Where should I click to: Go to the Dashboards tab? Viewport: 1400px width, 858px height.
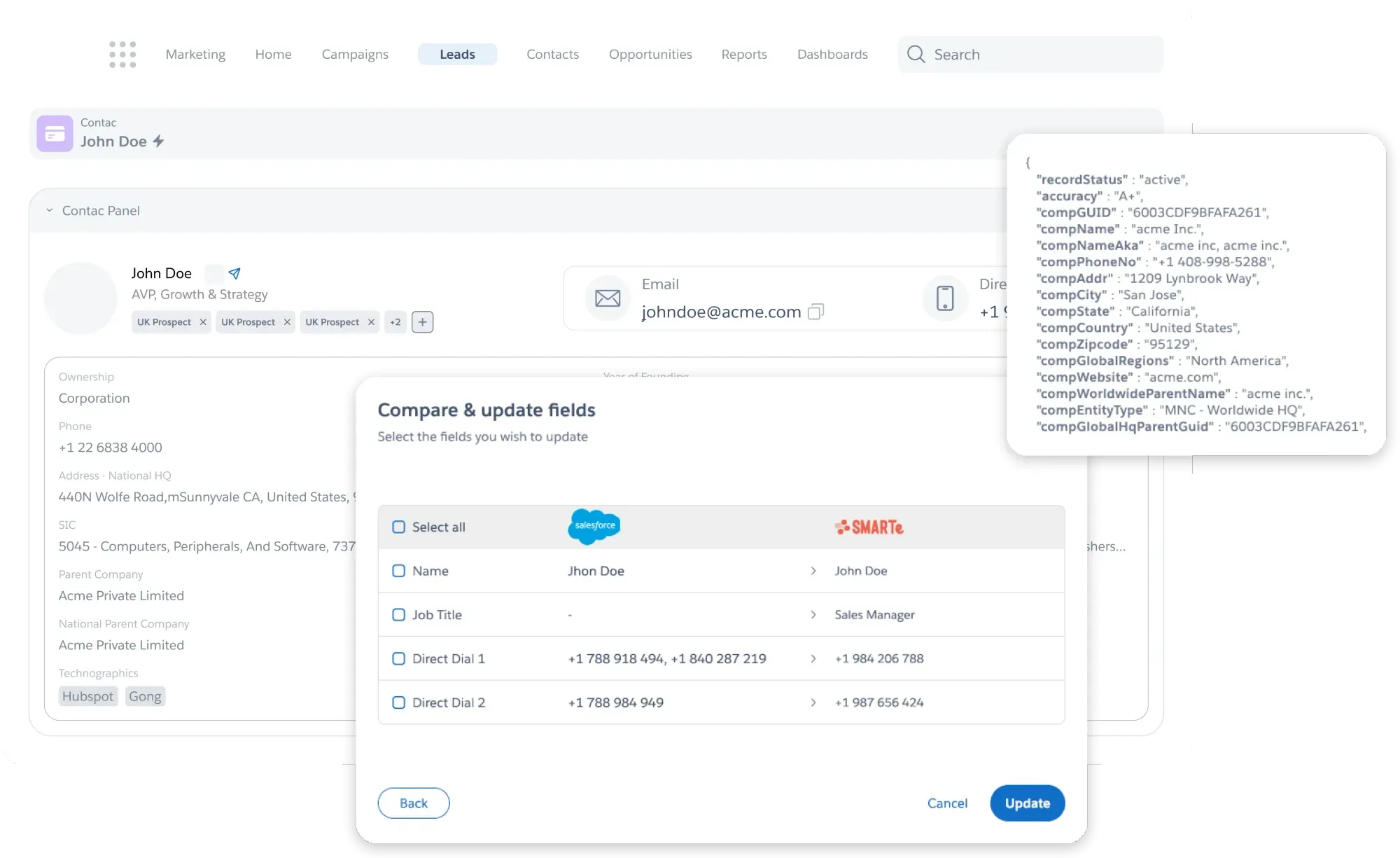pyautogui.click(x=832, y=54)
